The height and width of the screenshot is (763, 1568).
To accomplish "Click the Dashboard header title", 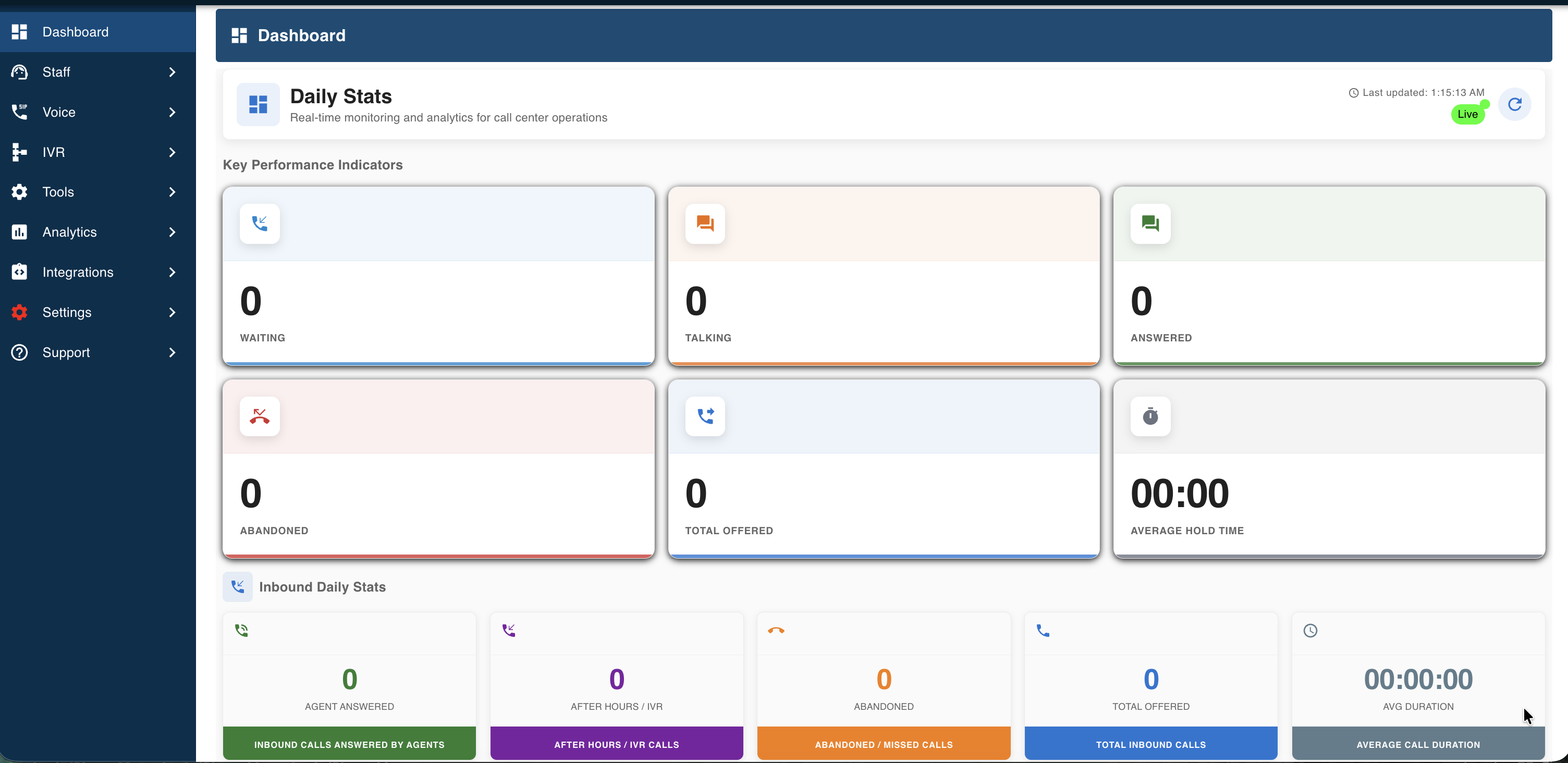I will click(301, 35).
